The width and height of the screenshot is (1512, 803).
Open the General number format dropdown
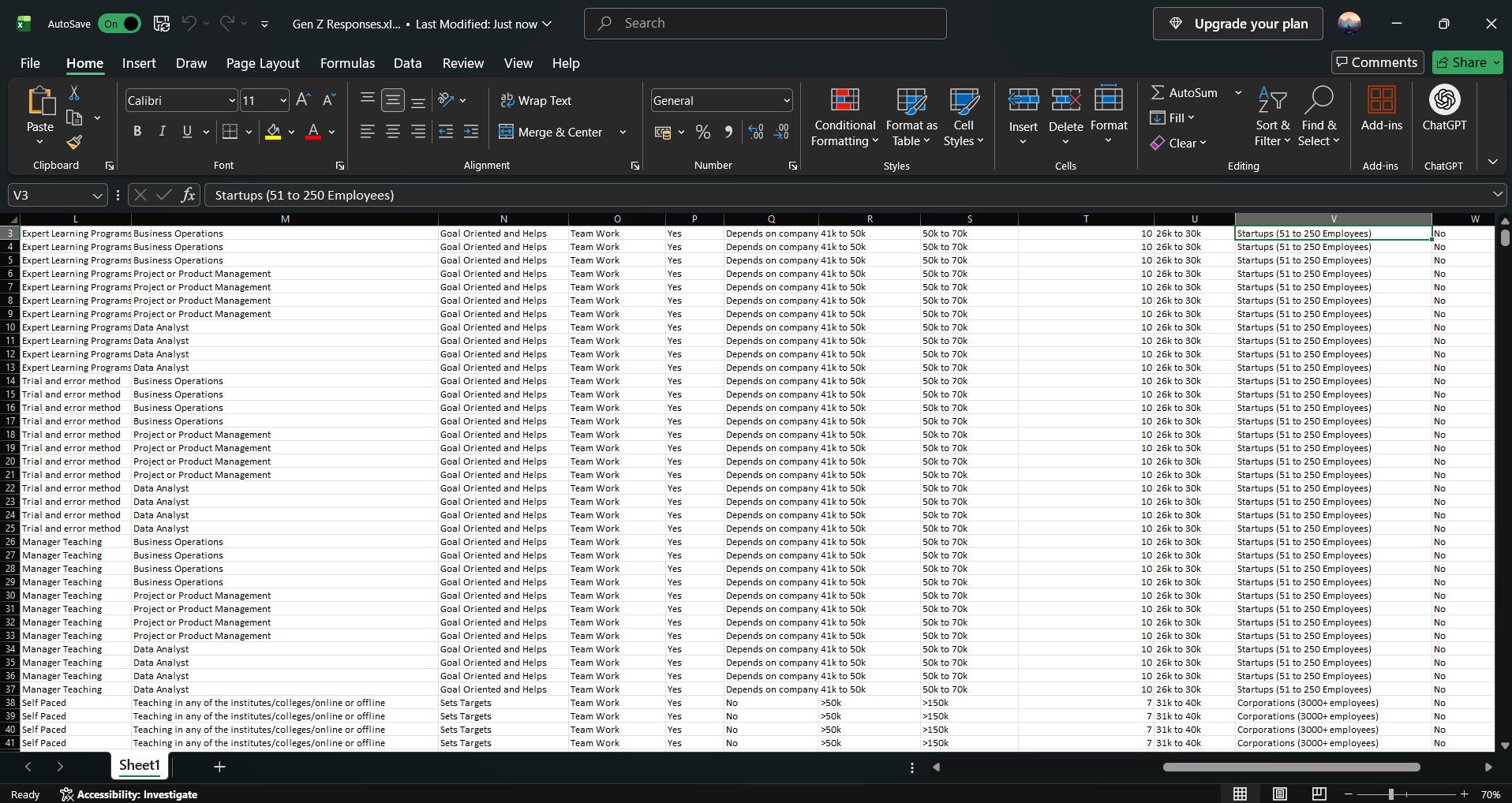[x=787, y=100]
